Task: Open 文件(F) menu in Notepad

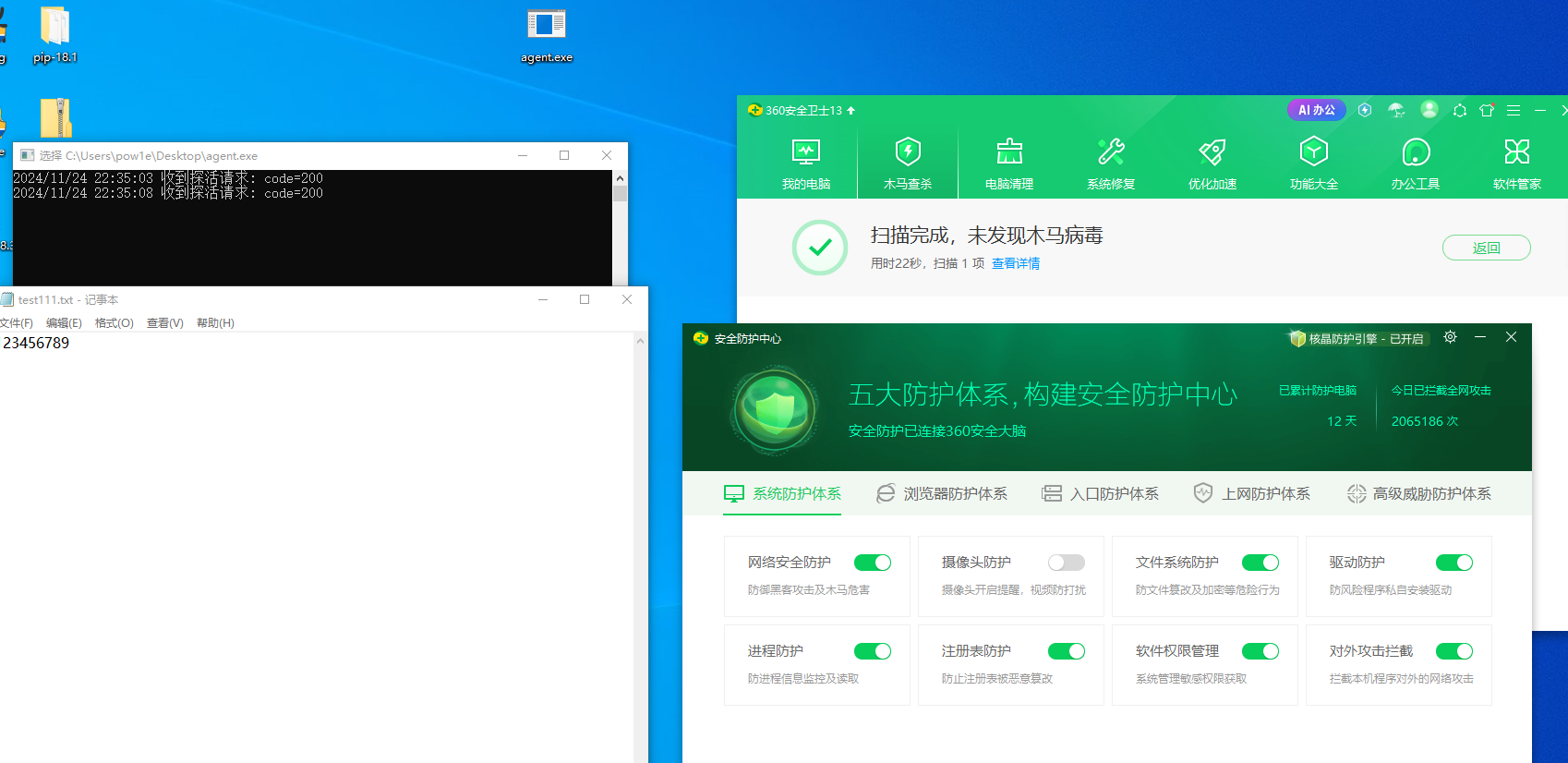Action: [16, 323]
